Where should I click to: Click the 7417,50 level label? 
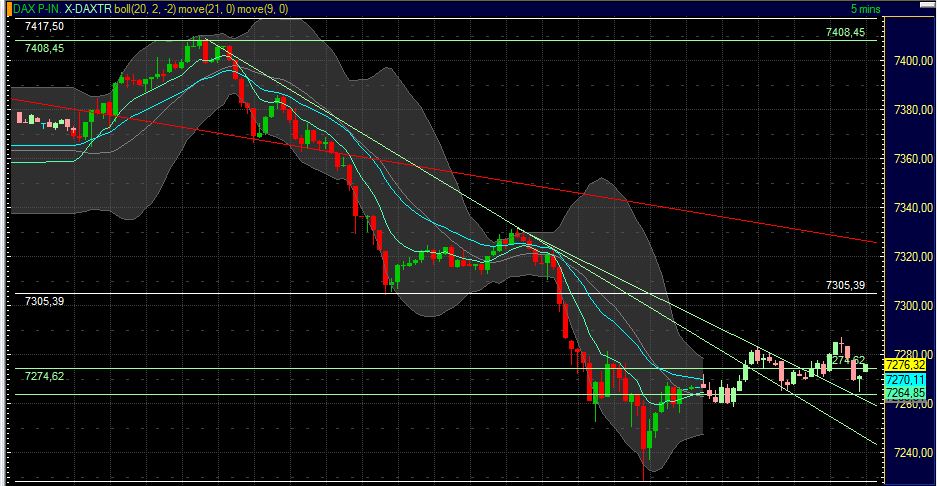point(44,26)
